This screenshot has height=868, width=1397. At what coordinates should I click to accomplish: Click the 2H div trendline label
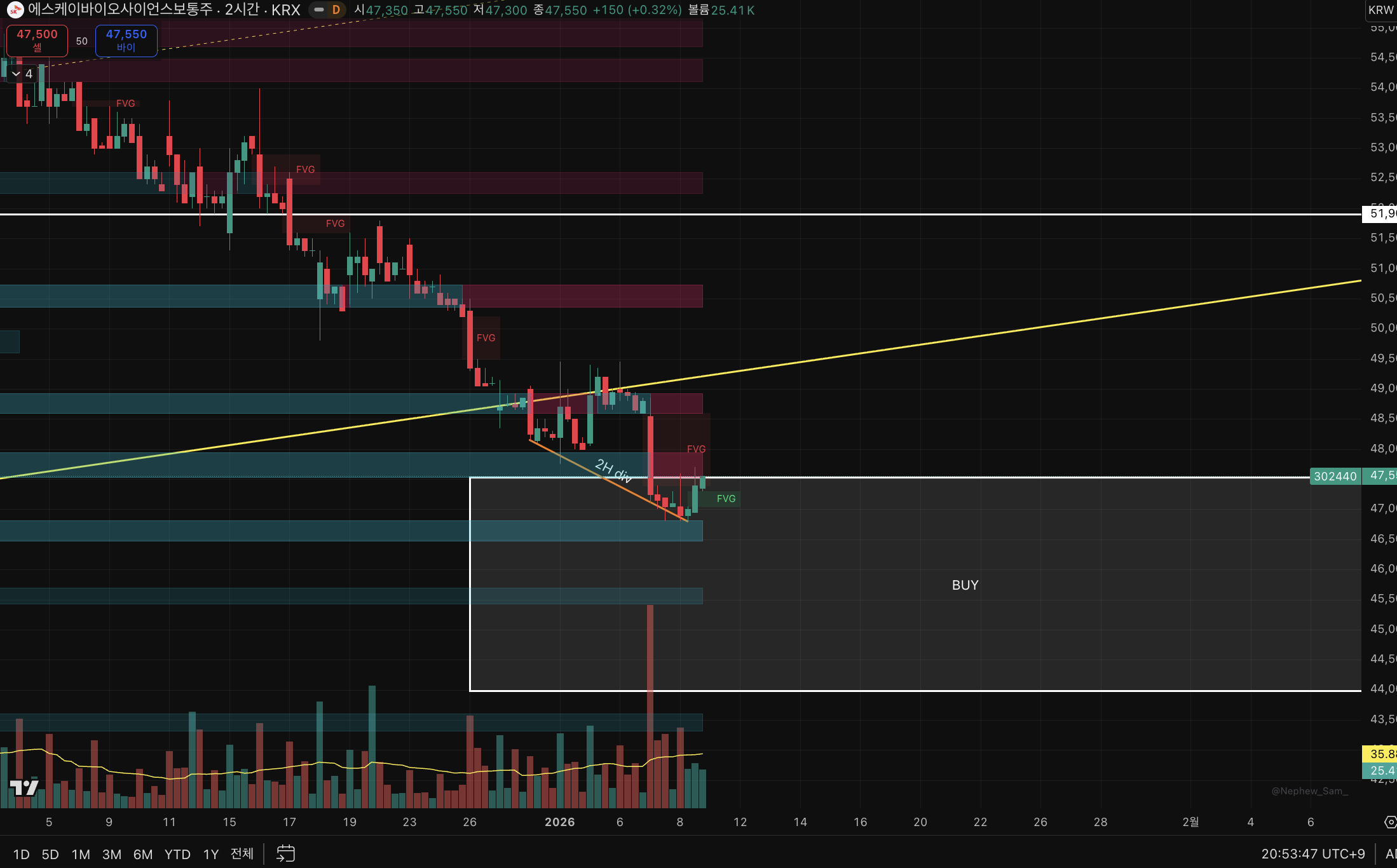click(x=613, y=471)
